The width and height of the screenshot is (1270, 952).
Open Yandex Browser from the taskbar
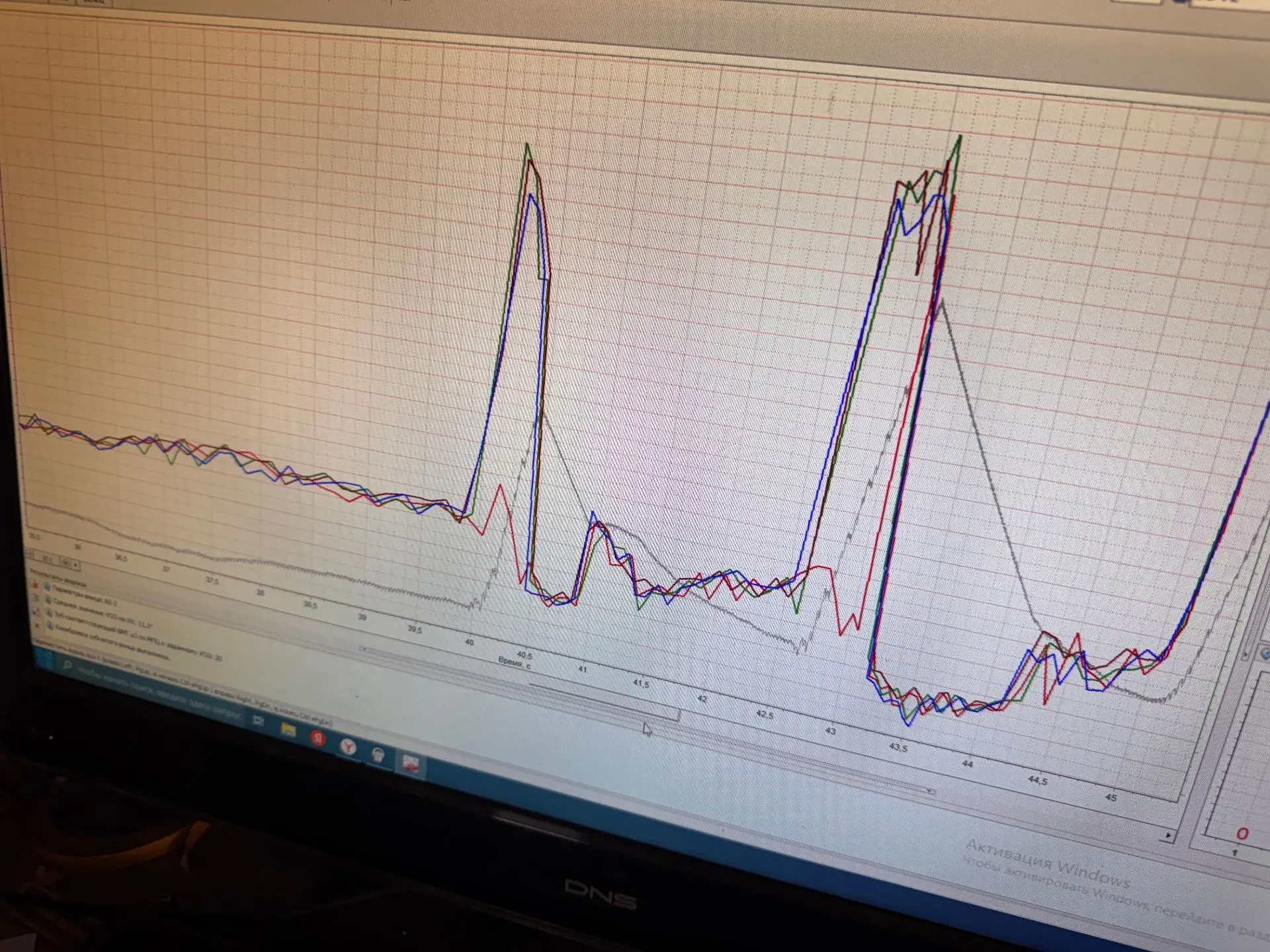click(348, 747)
